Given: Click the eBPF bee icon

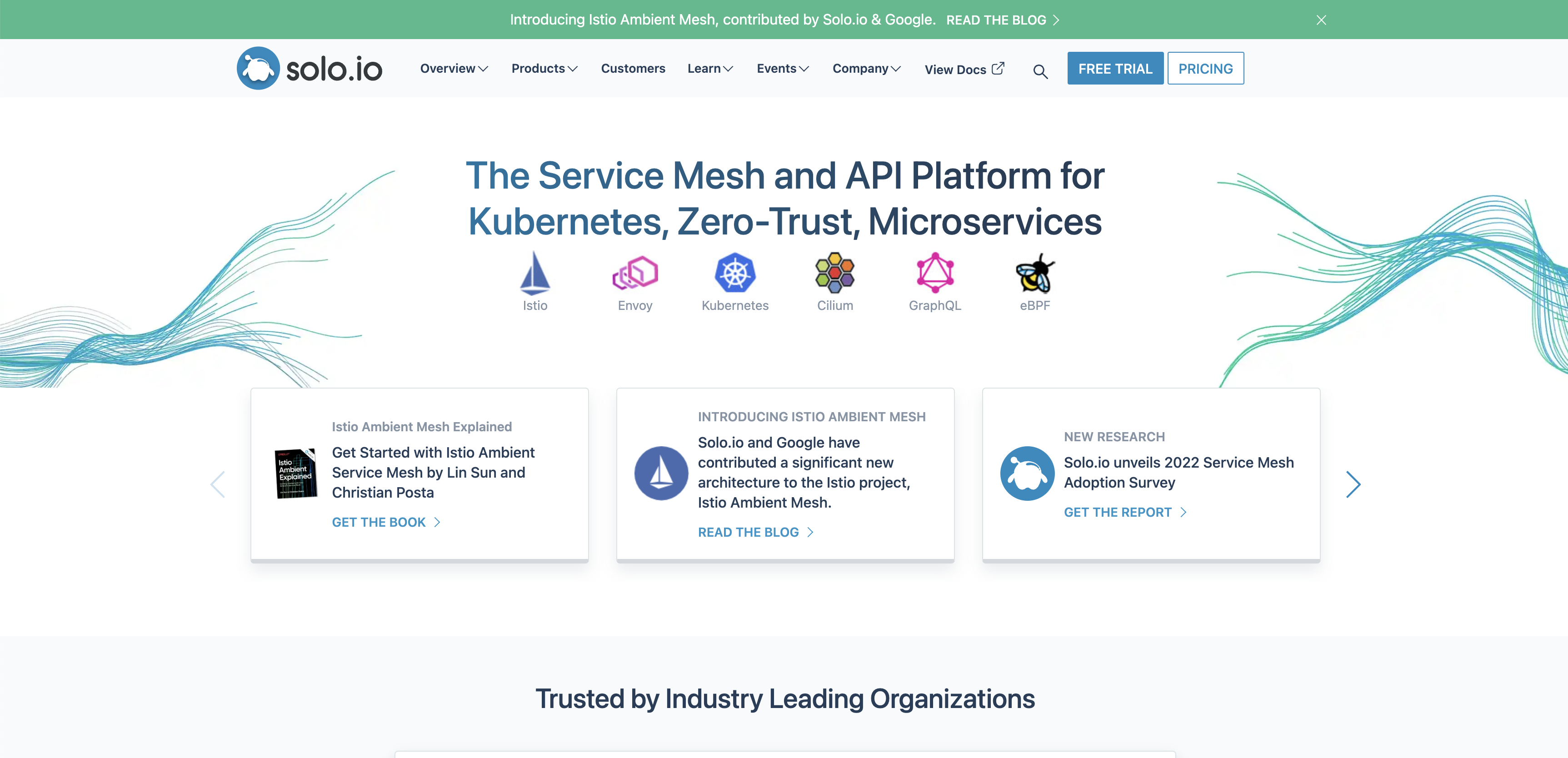Looking at the screenshot, I should click(1035, 273).
